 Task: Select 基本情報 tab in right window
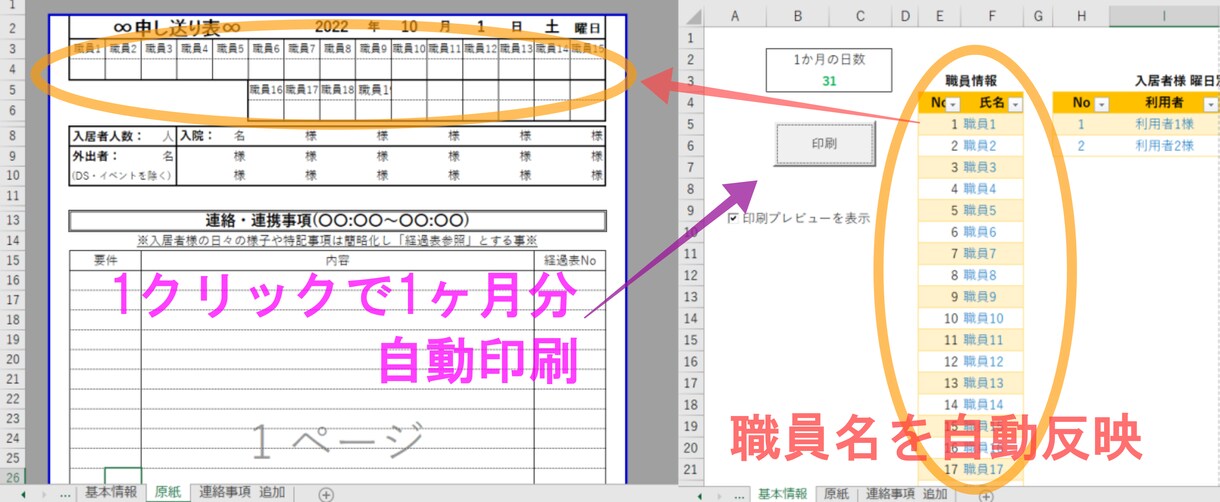(783, 494)
